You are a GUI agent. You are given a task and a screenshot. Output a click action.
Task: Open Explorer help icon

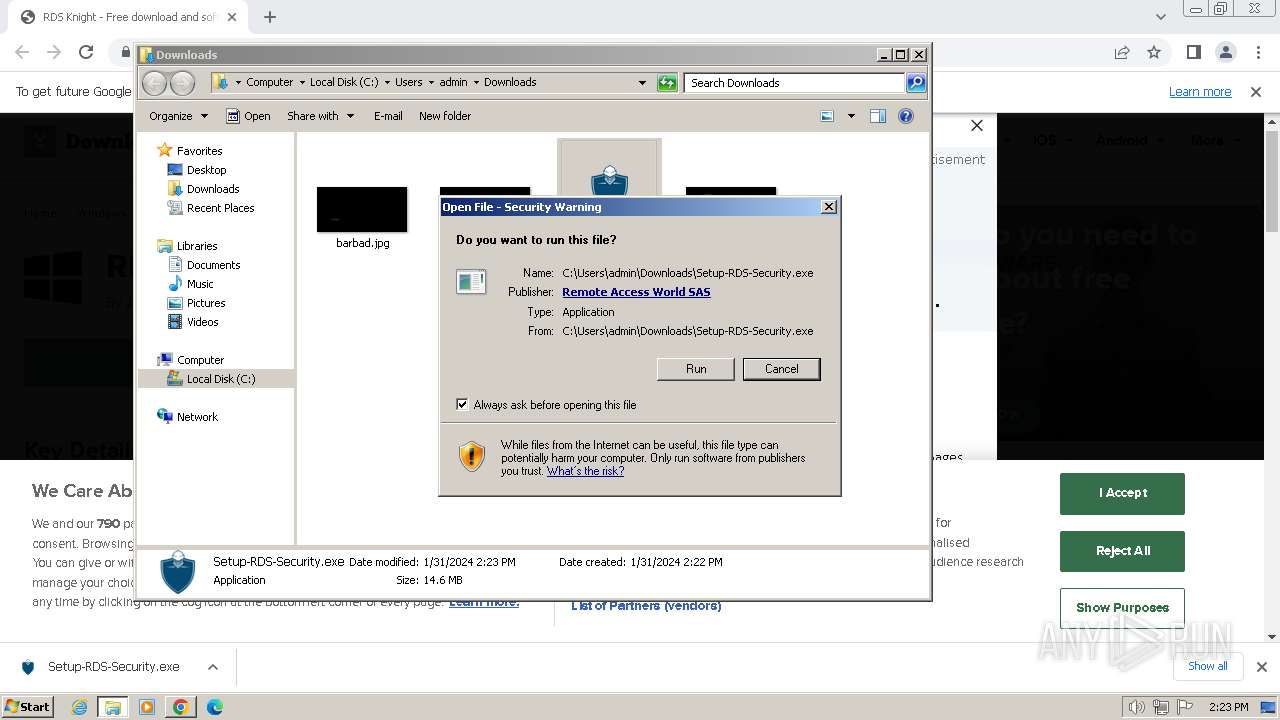906,116
